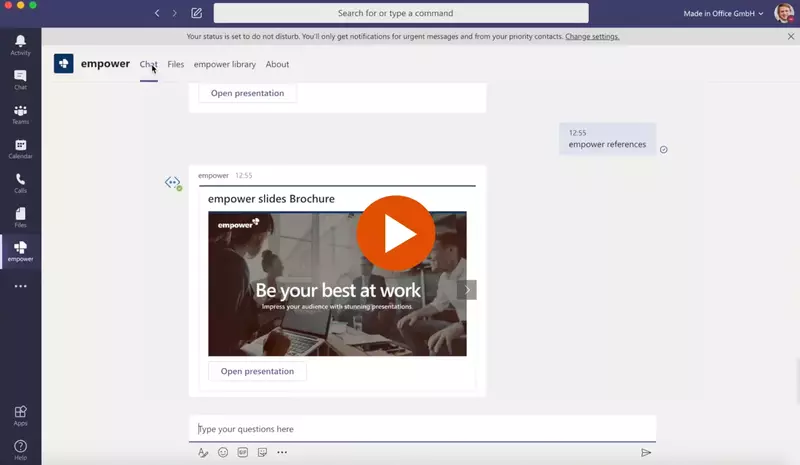Play the video with orange button
This screenshot has height=465, width=800.
[396, 233]
